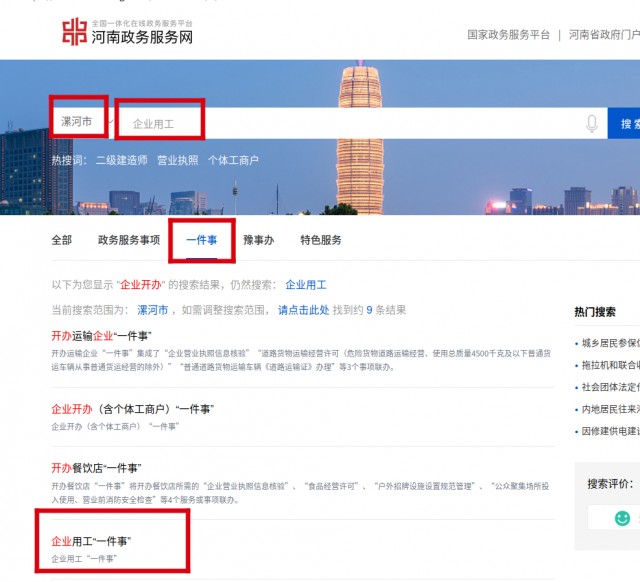Switch to the 全部 tab

(62, 240)
